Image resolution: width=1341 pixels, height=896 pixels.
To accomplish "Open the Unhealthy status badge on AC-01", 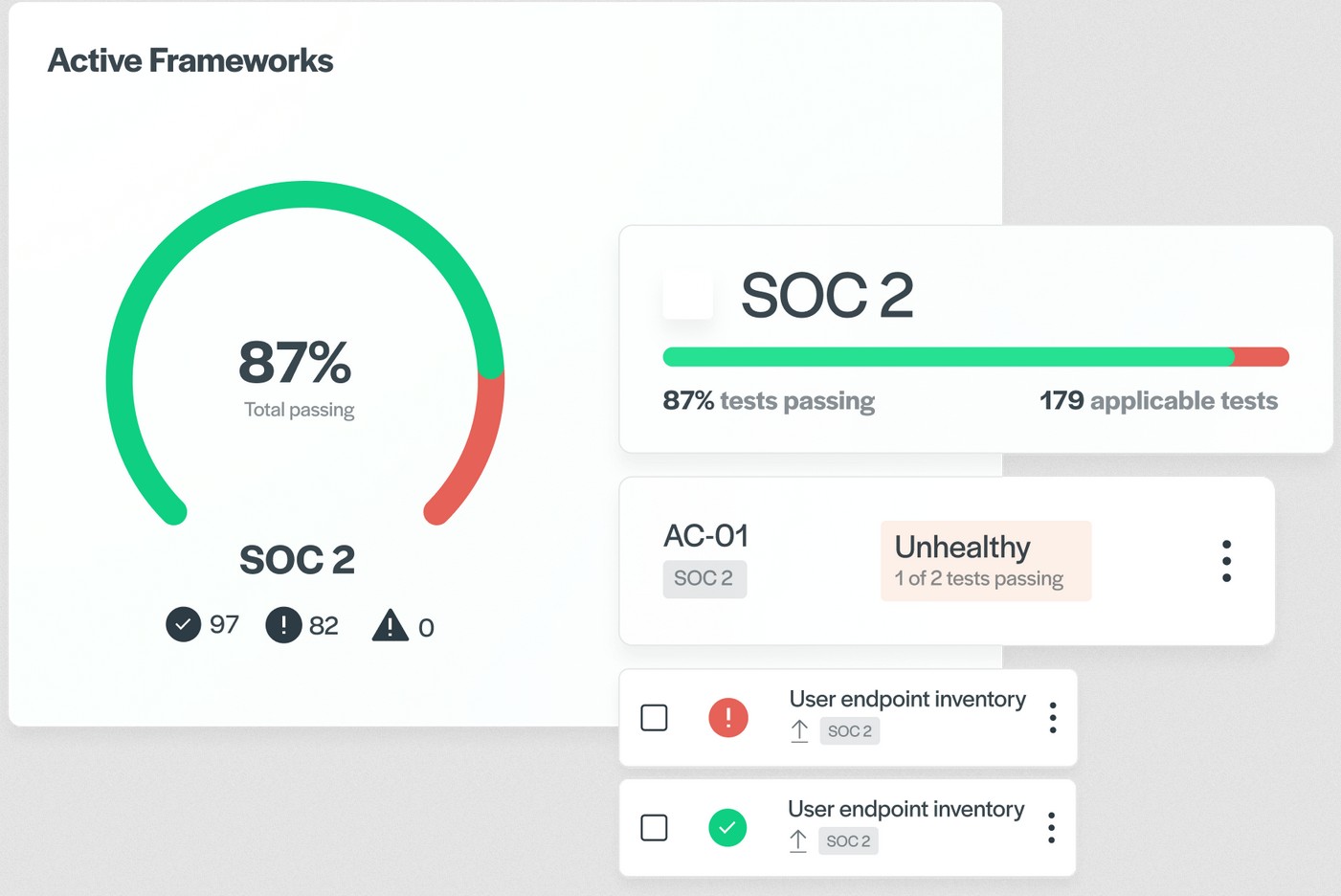I will (x=985, y=560).
